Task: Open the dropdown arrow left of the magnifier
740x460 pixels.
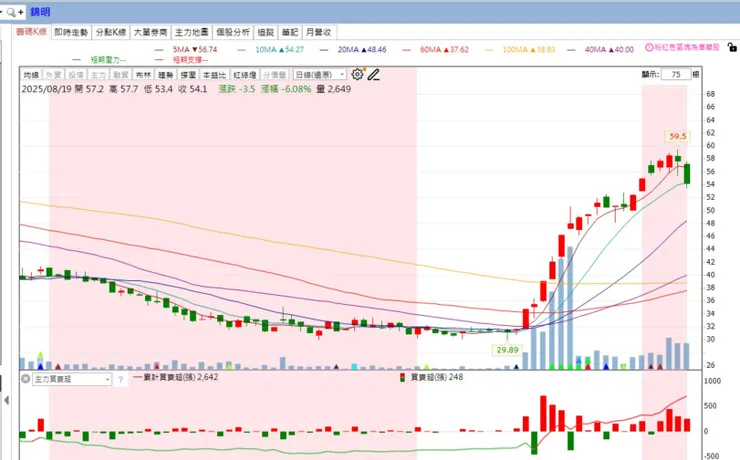Action: point(1,12)
